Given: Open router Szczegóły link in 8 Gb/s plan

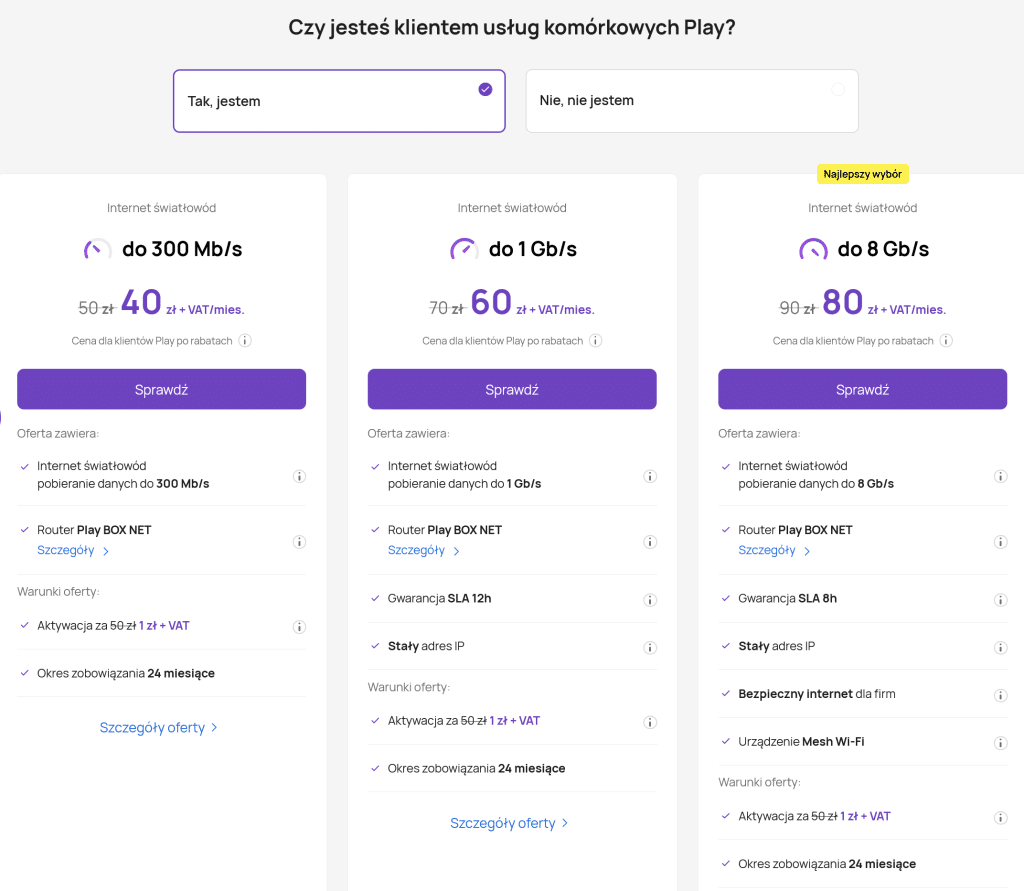Looking at the screenshot, I should point(774,551).
